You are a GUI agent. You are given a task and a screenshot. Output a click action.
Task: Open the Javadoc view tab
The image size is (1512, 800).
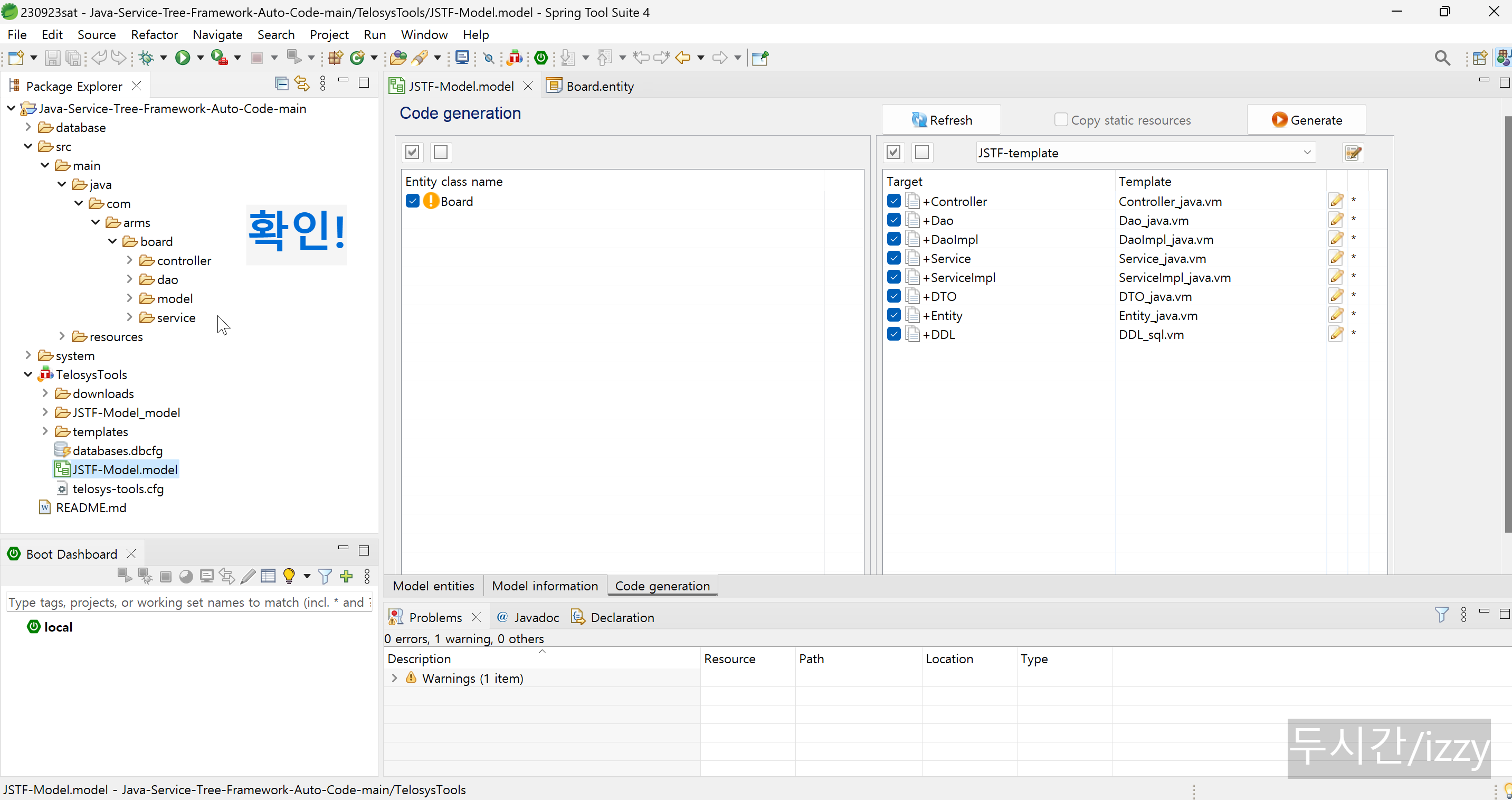(x=528, y=617)
